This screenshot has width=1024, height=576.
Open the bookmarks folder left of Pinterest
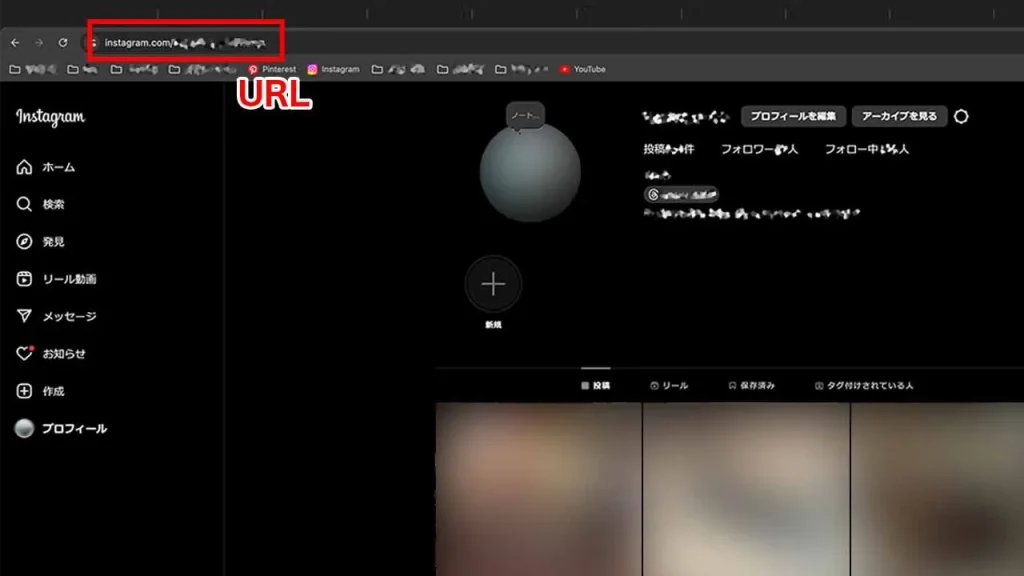pyautogui.click(x=202, y=69)
